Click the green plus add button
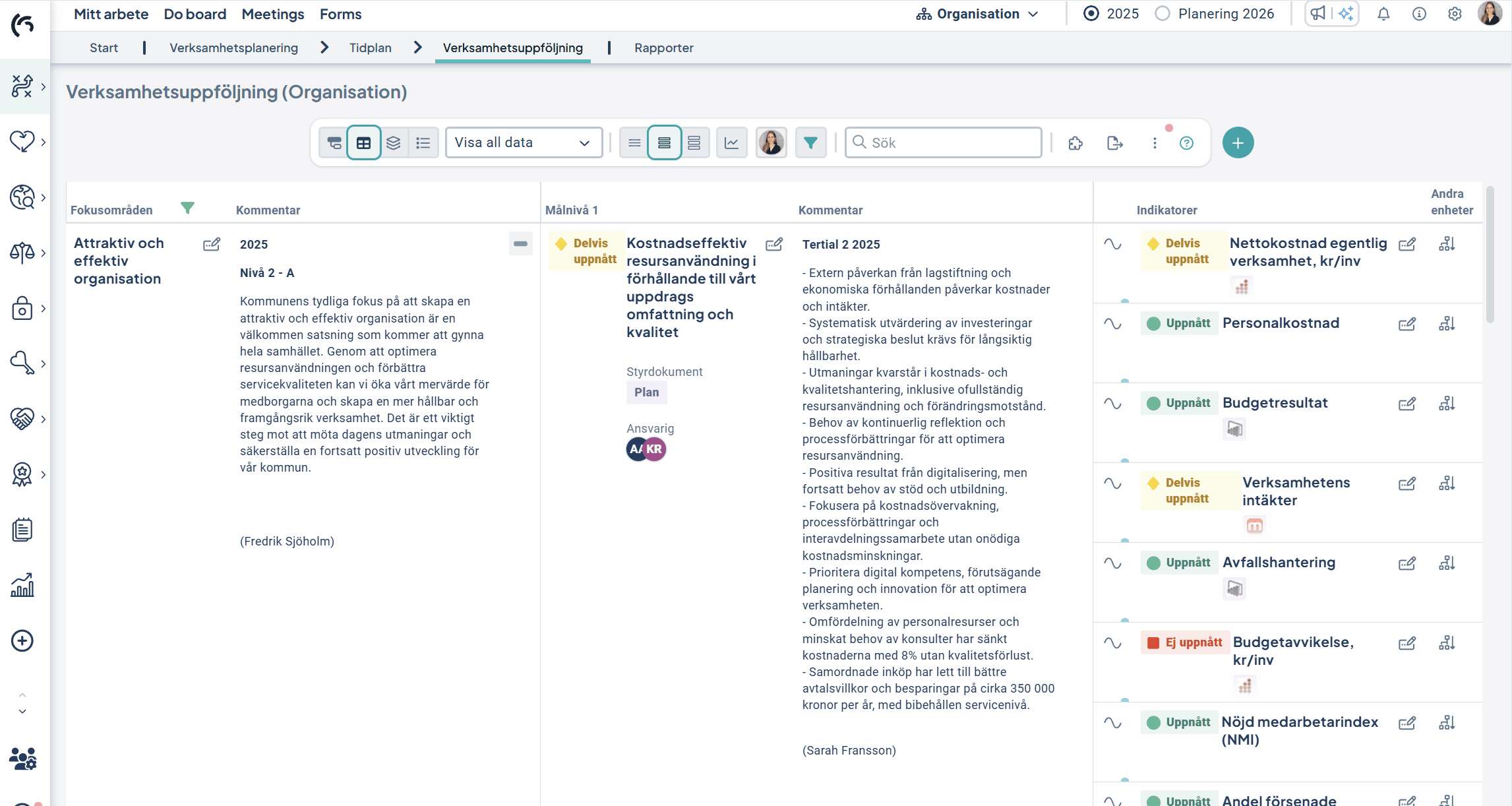The image size is (1512, 806). (1238, 142)
